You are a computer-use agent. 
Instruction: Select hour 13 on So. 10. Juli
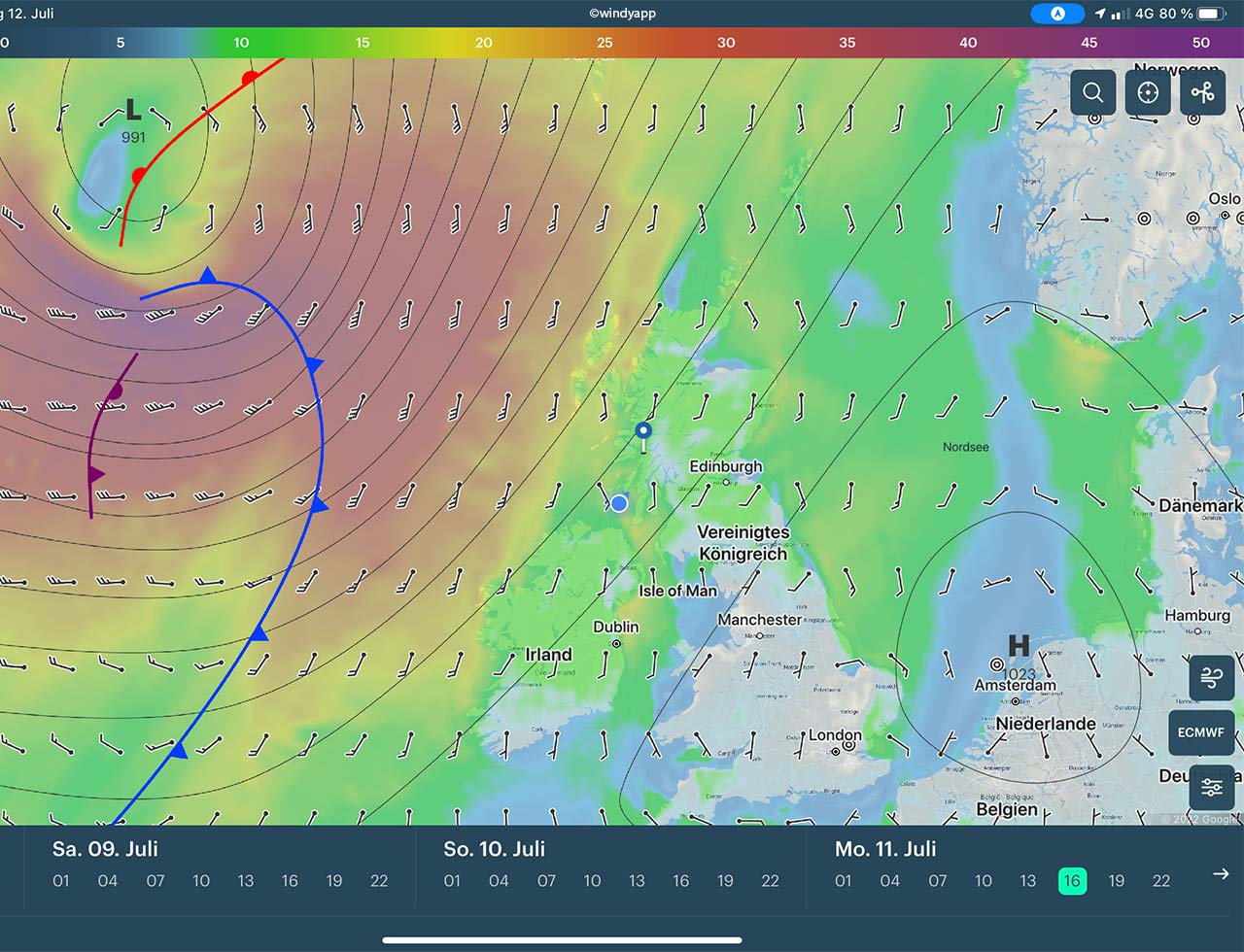(637, 881)
